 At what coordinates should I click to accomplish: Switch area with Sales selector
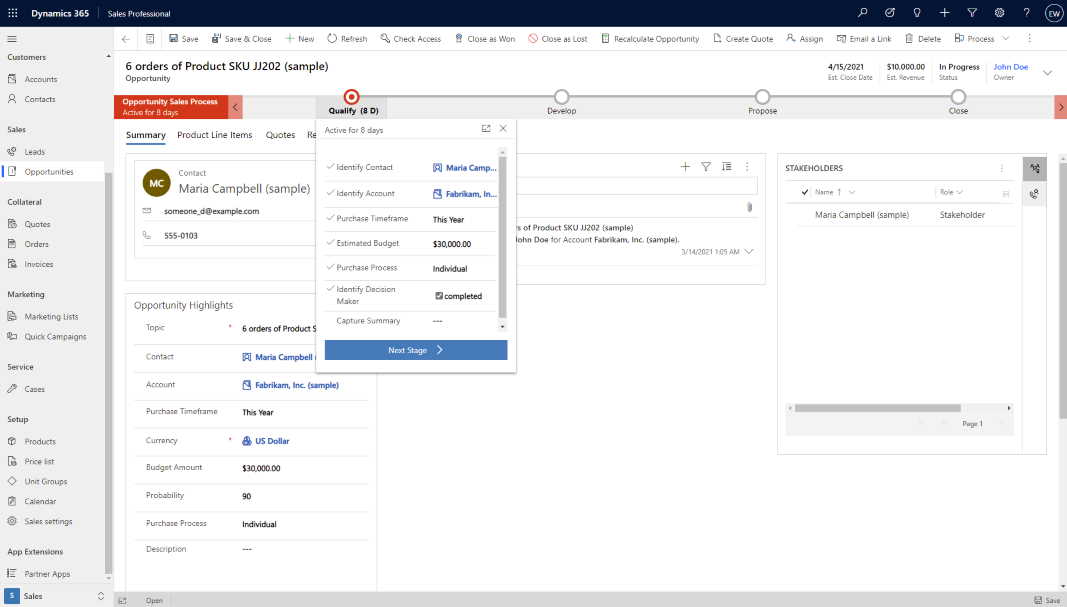coord(56,596)
